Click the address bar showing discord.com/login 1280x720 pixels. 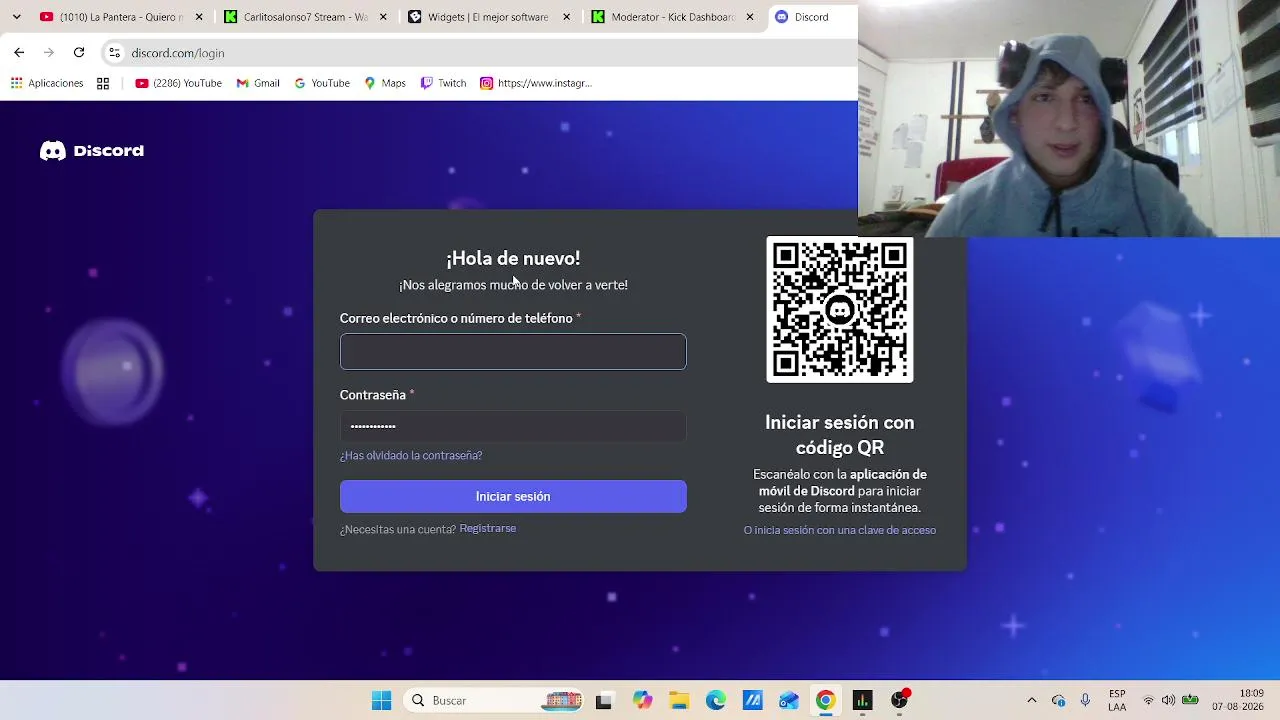pyautogui.click(x=480, y=52)
